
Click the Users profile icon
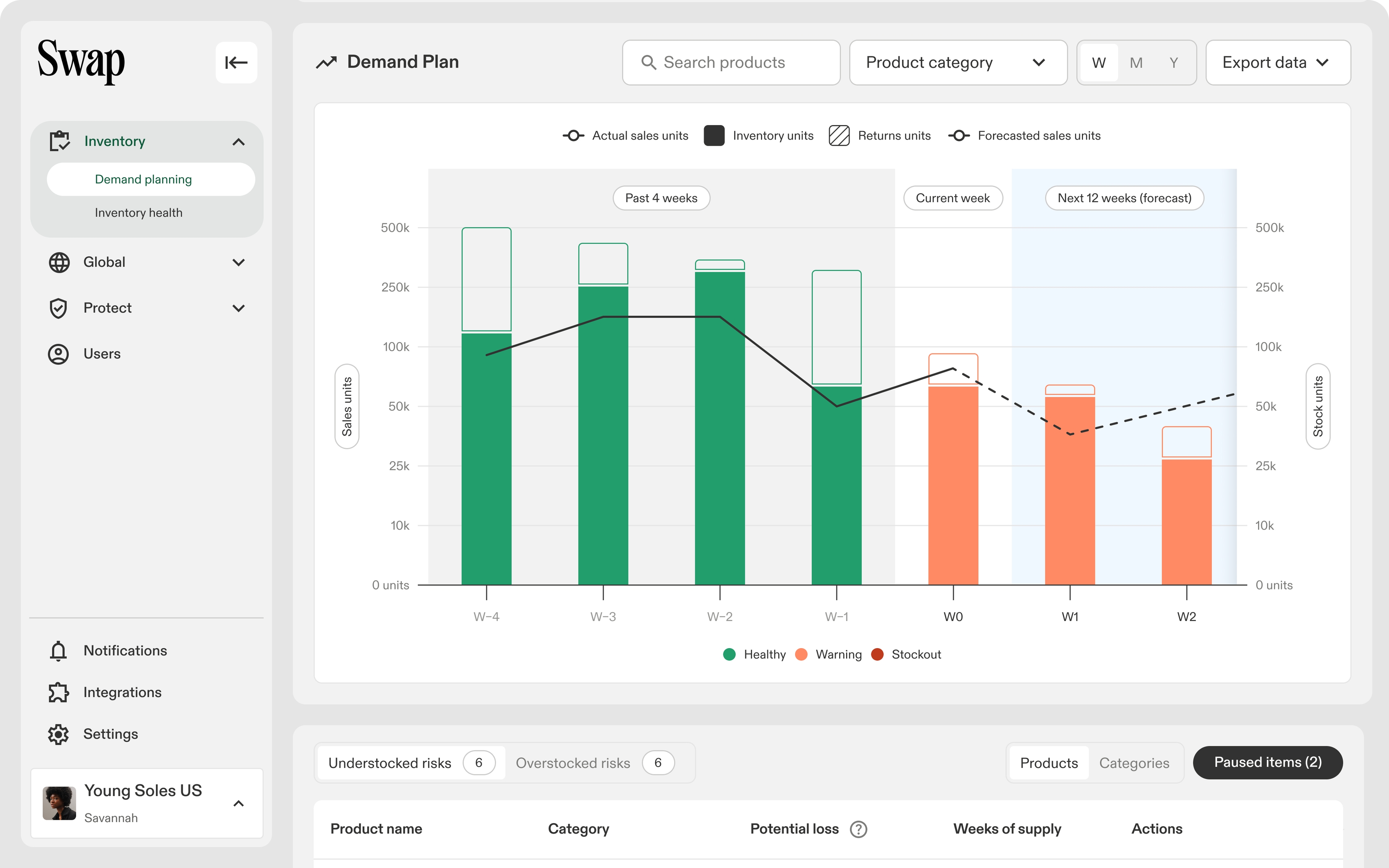tap(59, 354)
